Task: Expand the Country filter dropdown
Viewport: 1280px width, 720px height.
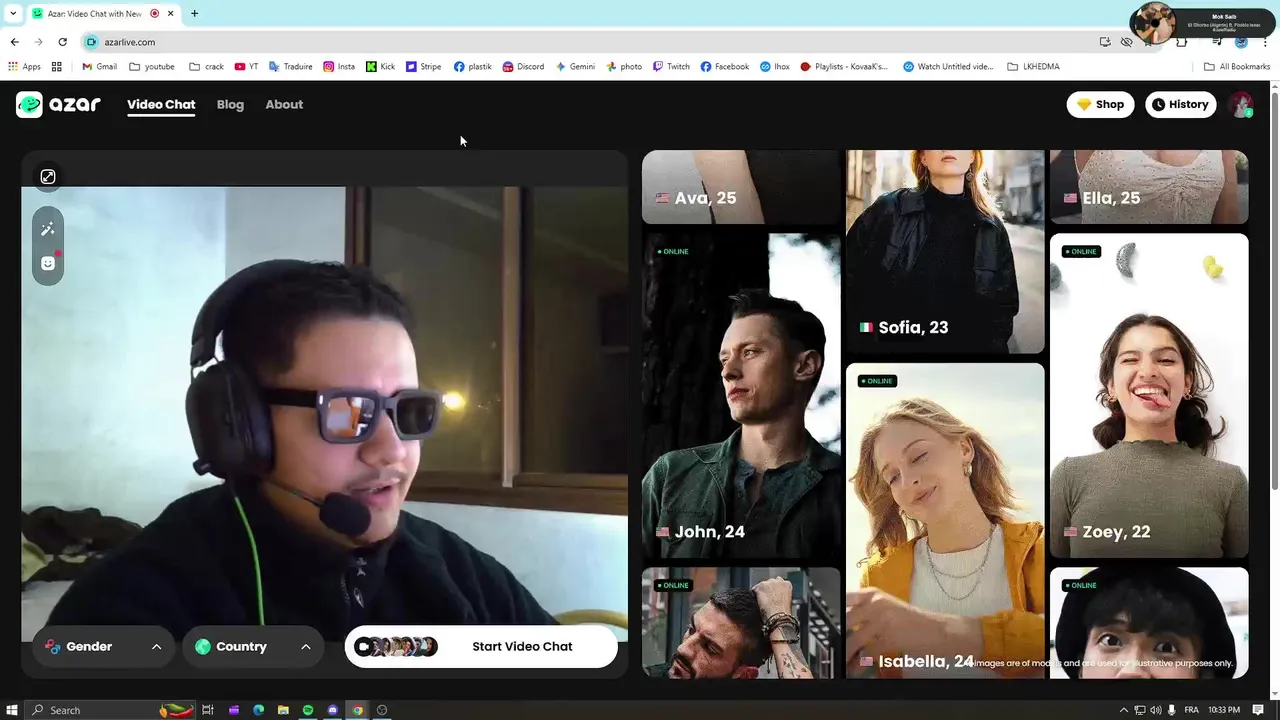Action: click(253, 647)
